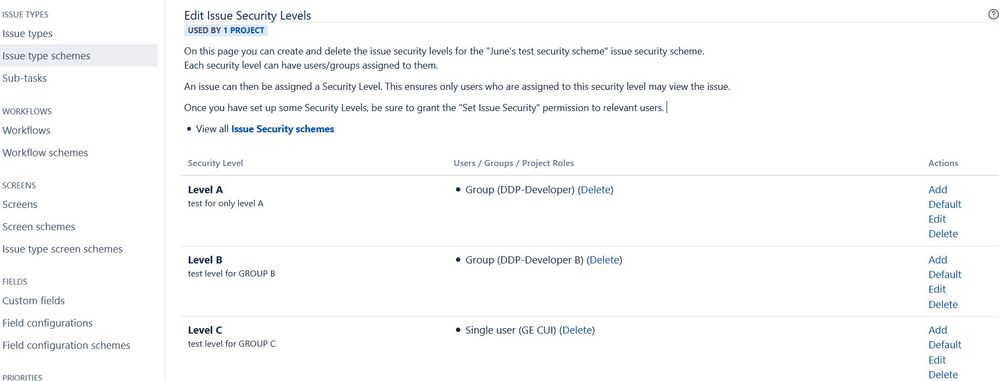Select Issue type schemes sidebar item
Viewport: 999px width, 381px height.
[x=47, y=56]
